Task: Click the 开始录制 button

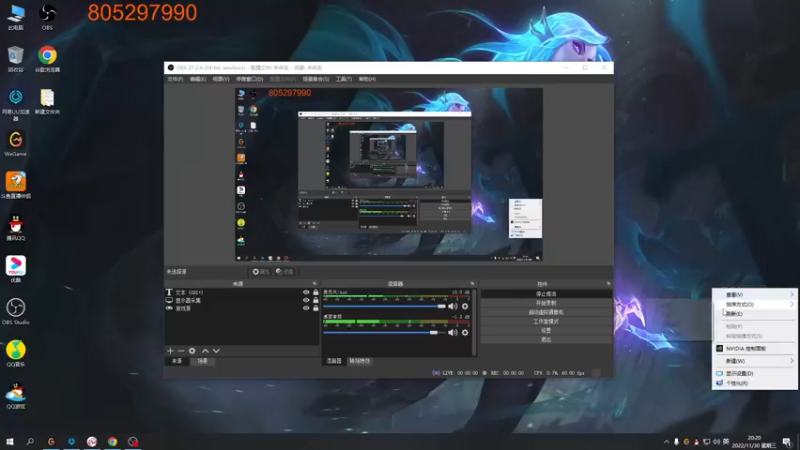Action: (546, 303)
